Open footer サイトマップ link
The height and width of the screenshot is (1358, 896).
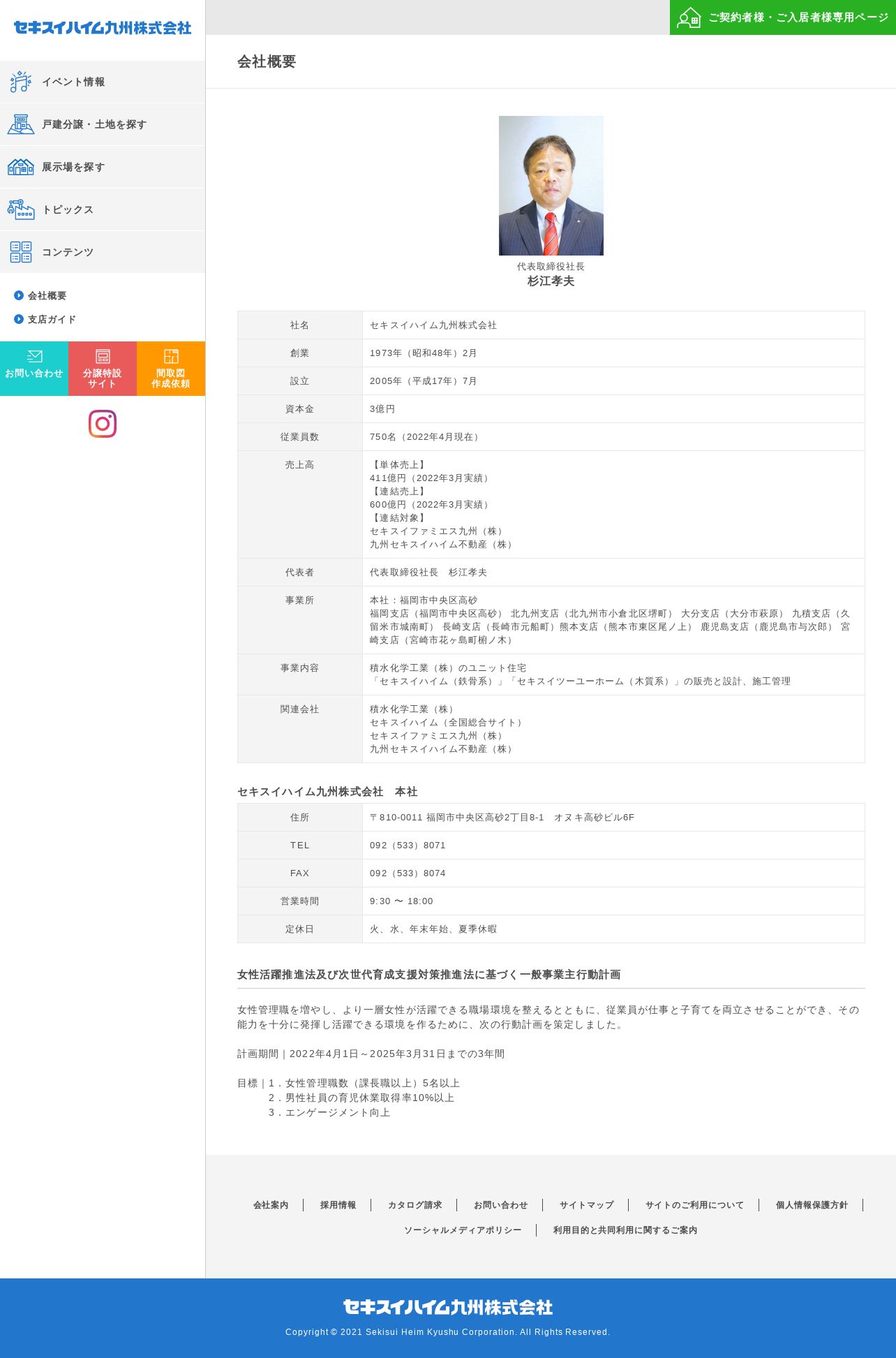(586, 1205)
